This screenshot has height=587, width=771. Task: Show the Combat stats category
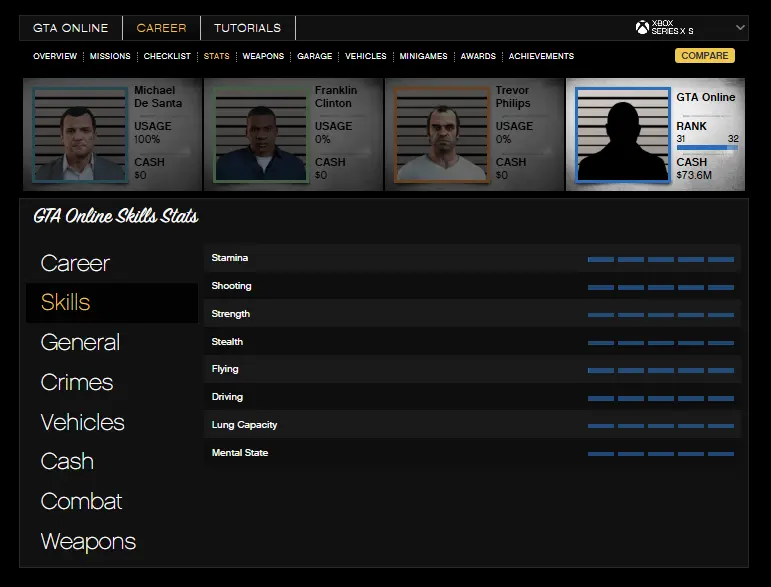(x=81, y=502)
